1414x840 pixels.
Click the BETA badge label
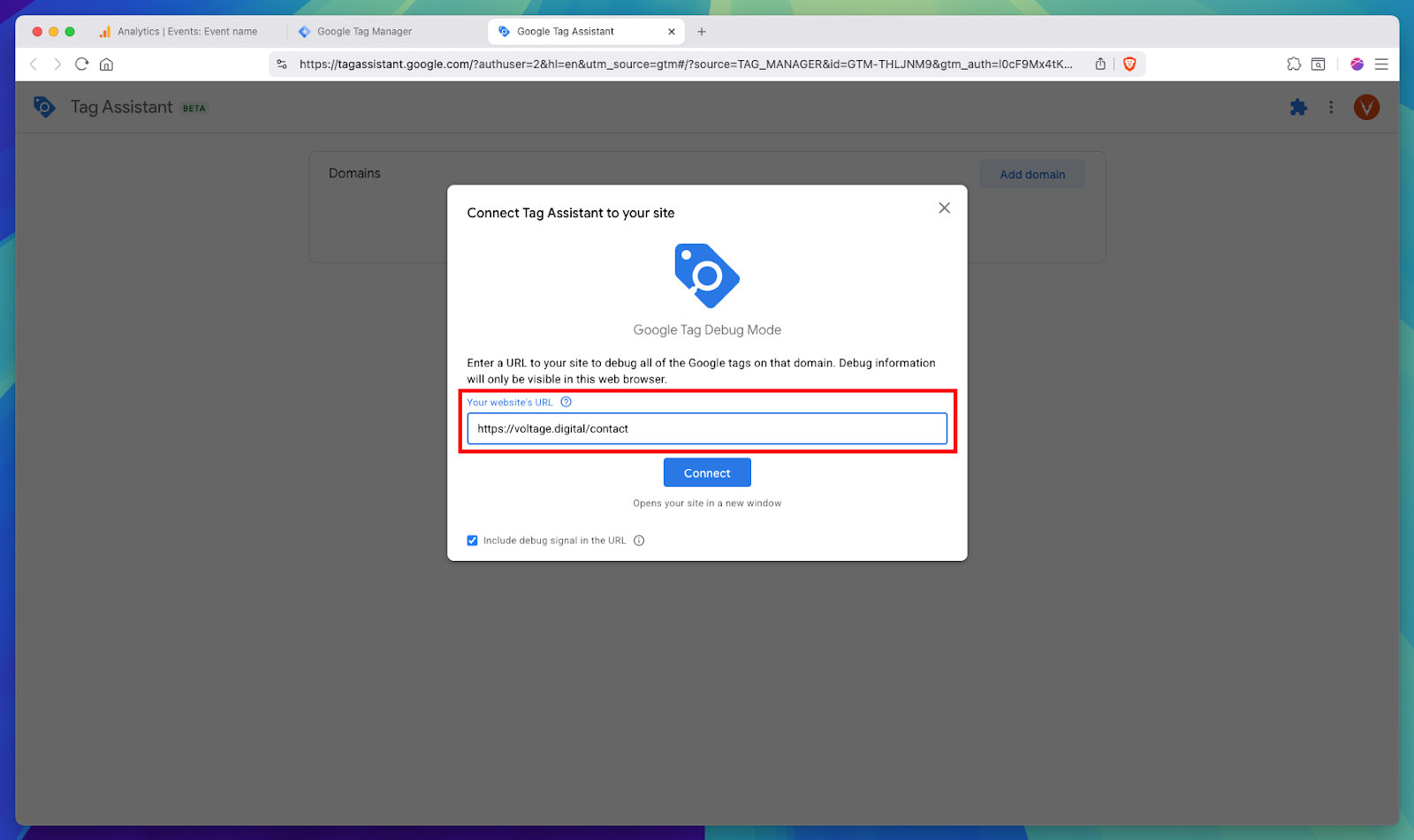[194, 109]
